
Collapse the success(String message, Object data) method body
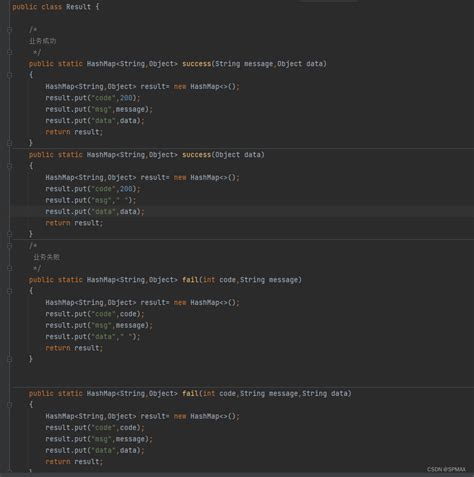coord(9,75)
